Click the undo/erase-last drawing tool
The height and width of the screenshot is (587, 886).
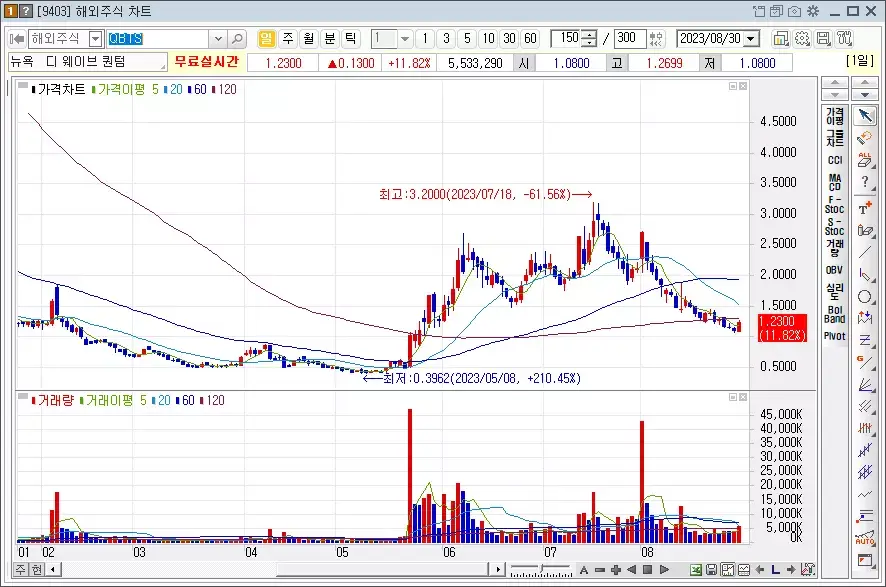tap(865, 138)
